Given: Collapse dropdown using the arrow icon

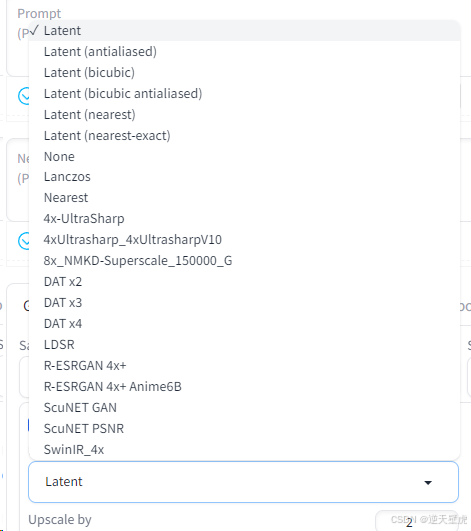Looking at the screenshot, I should (x=428, y=483).
